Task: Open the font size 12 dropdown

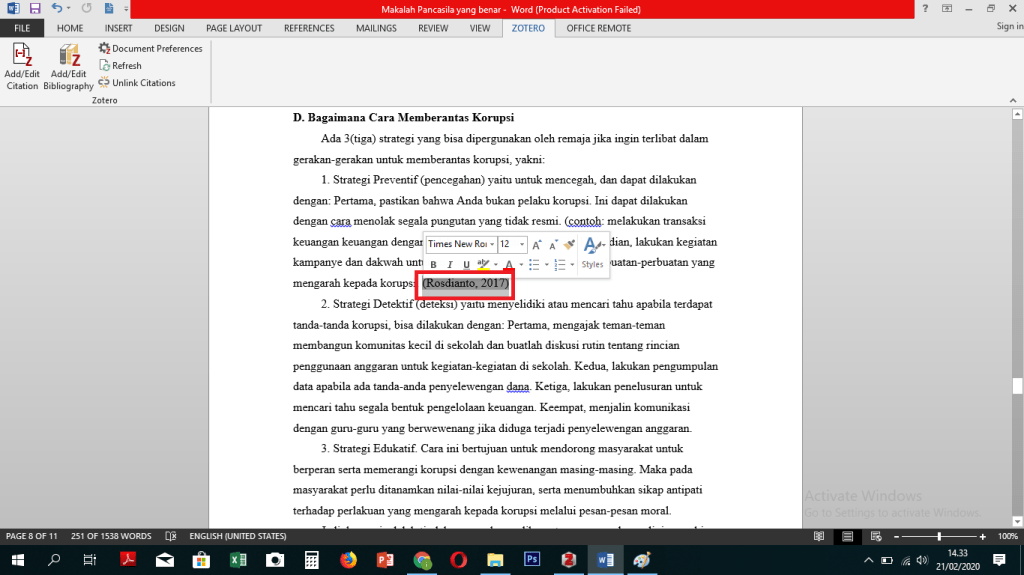Action: pos(522,245)
